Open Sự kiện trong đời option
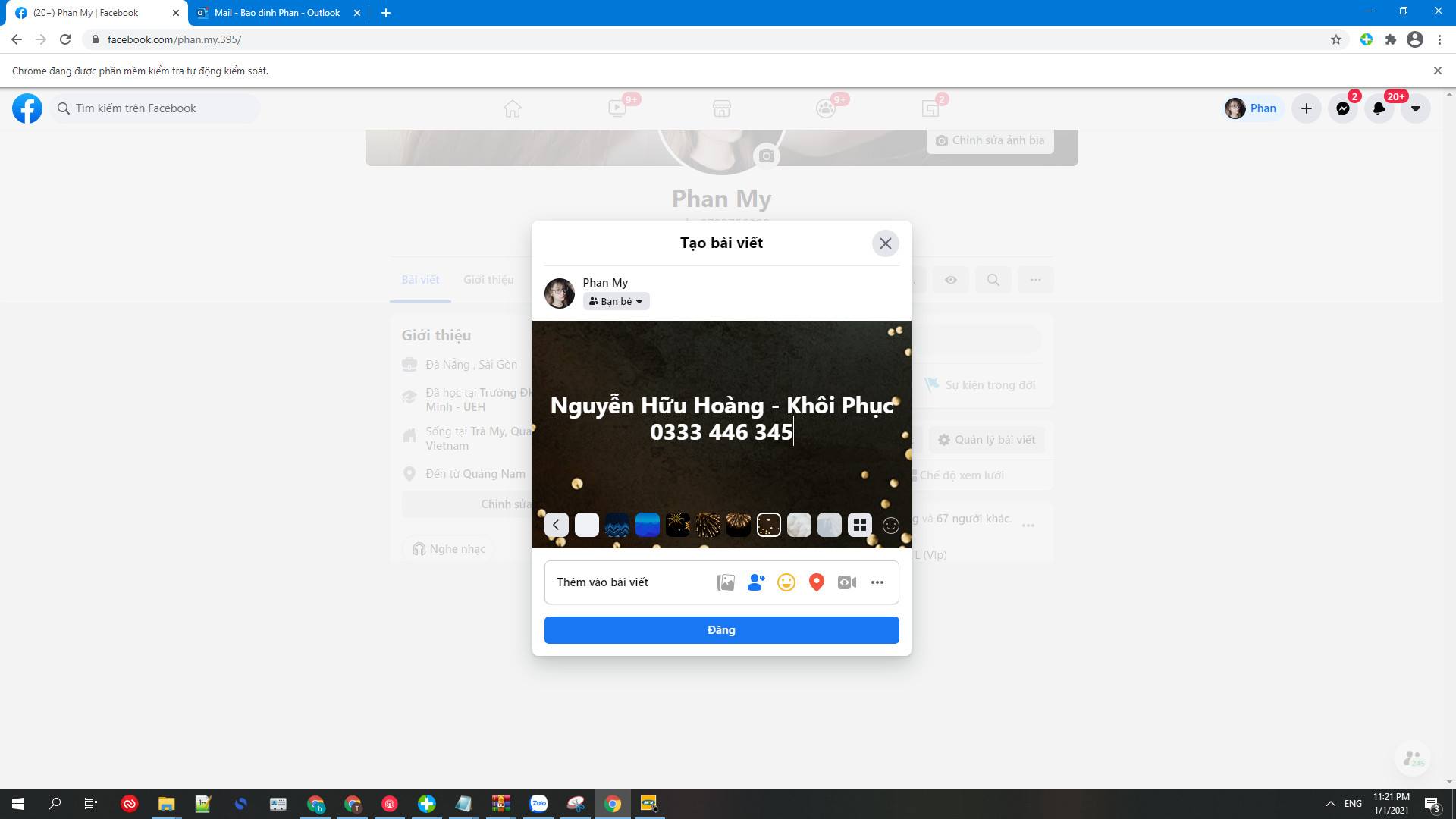The height and width of the screenshot is (819, 1456). (980, 385)
